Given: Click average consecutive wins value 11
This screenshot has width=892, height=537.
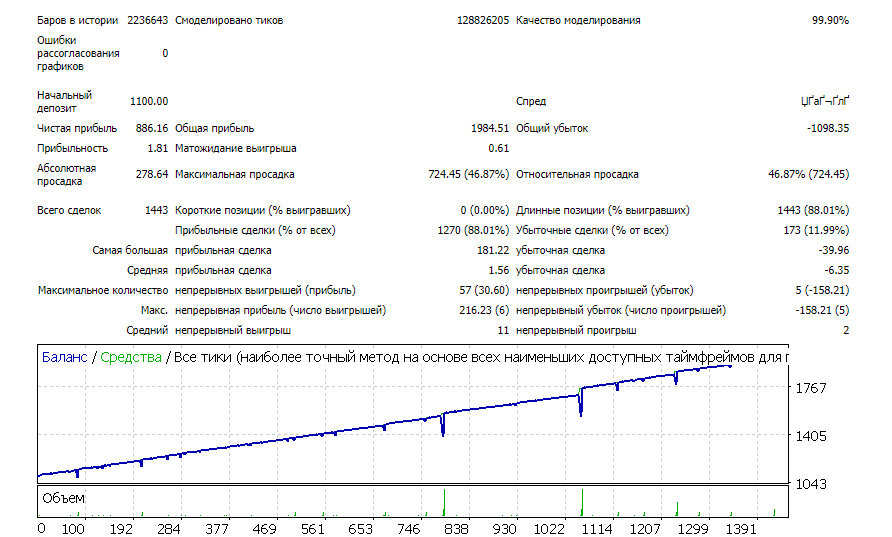Looking at the screenshot, I should coord(503,331).
